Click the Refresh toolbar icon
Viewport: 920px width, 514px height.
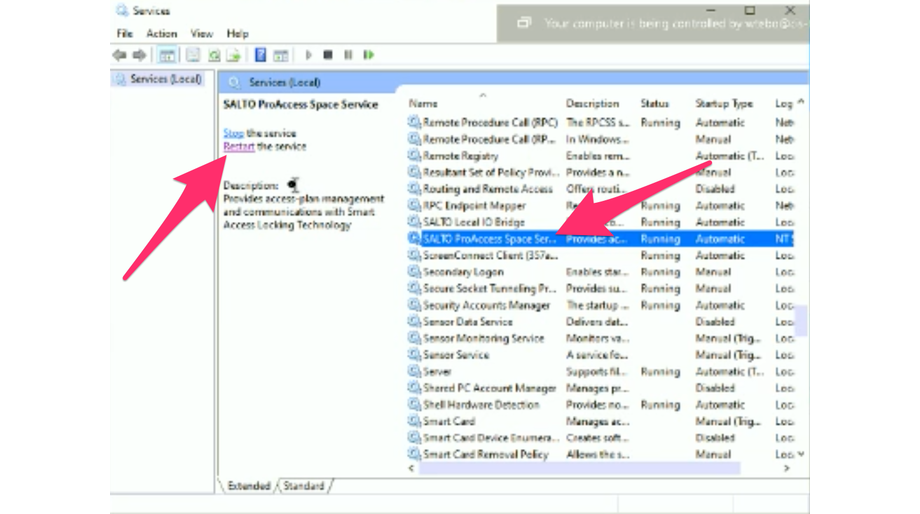pos(214,55)
